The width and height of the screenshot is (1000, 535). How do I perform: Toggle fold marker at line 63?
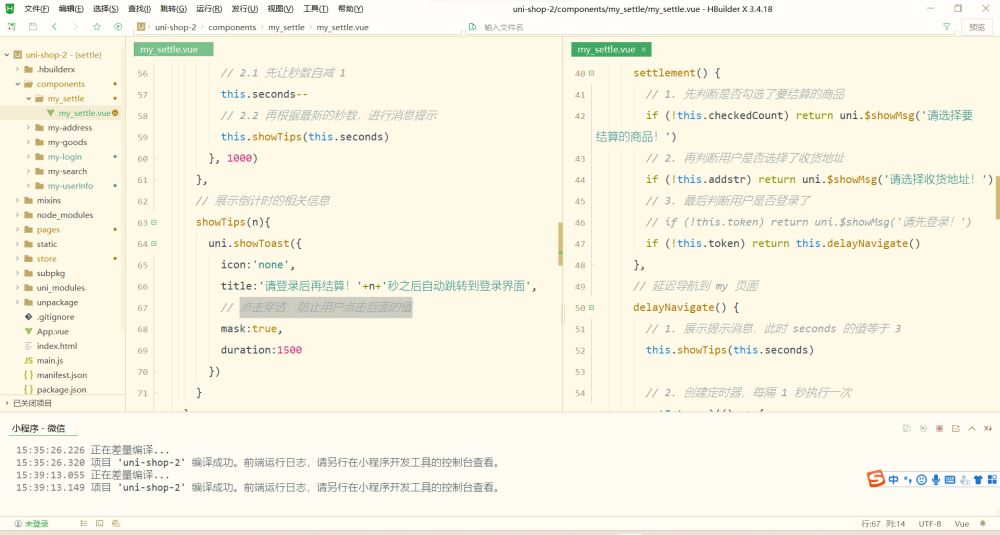[x=154, y=223]
